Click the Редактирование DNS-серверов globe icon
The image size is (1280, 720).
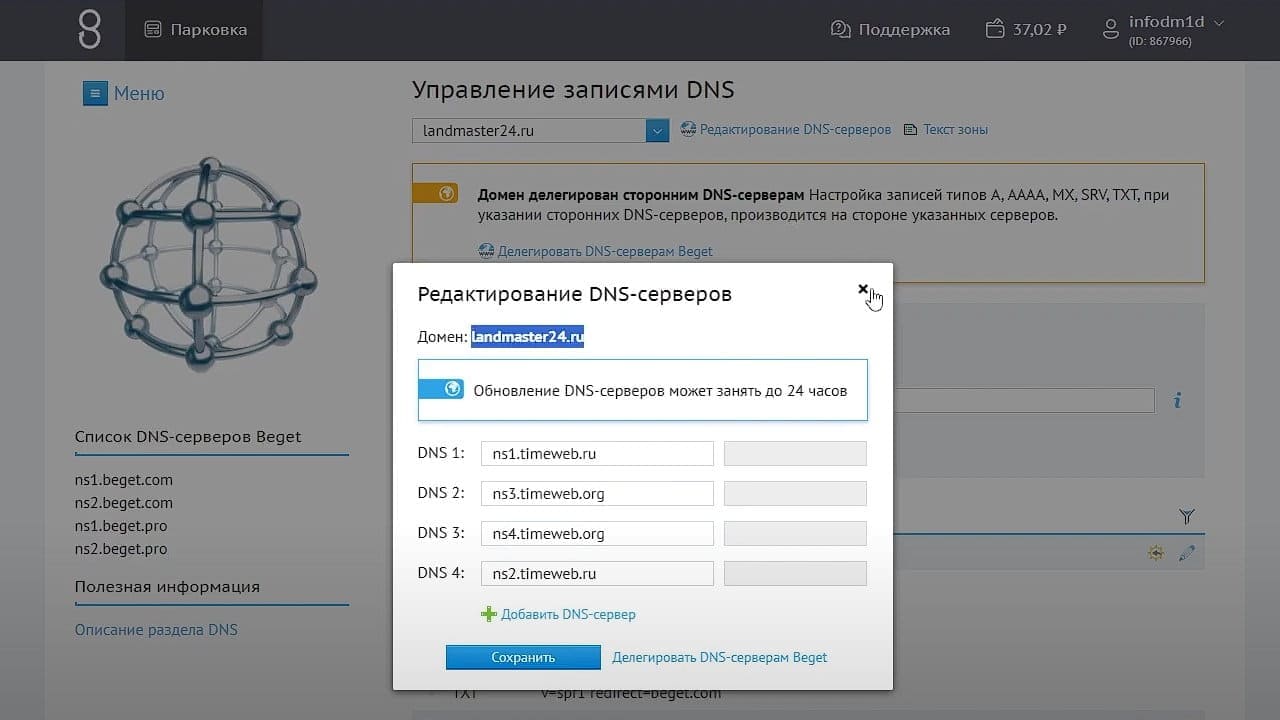688,130
